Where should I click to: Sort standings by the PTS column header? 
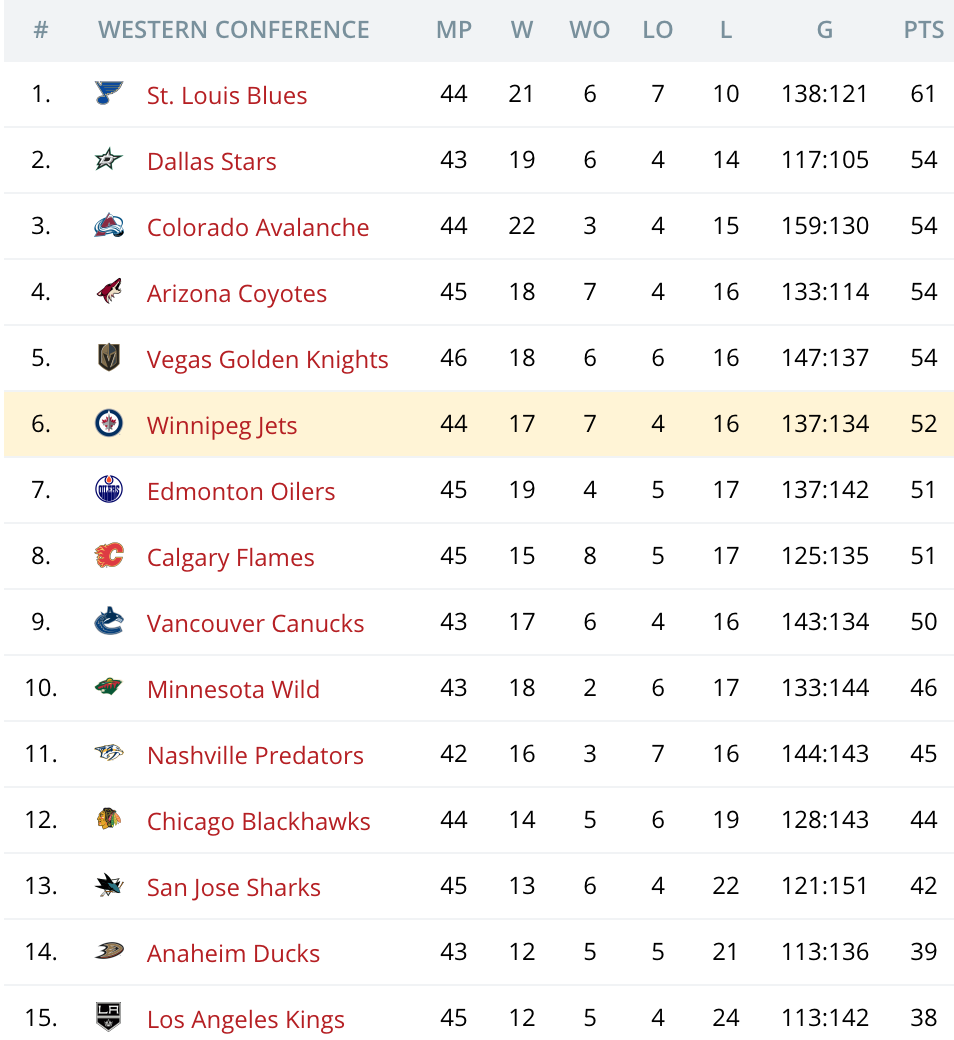tap(923, 30)
